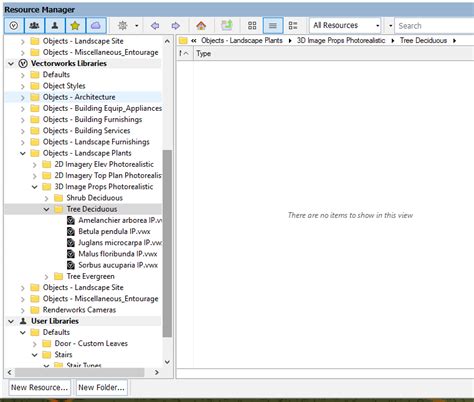
Task: Toggle User Libraries filter button
Action: tap(55, 26)
